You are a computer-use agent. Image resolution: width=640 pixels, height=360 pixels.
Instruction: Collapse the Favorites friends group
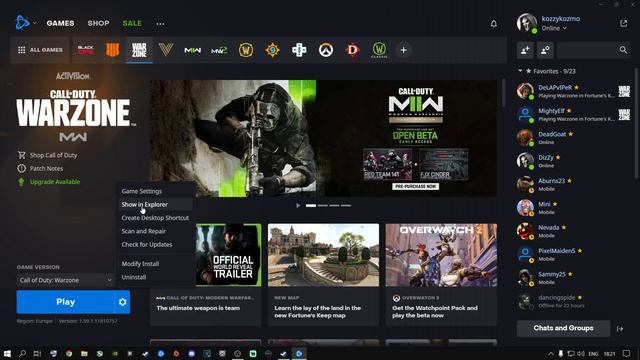(x=520, y=71)
